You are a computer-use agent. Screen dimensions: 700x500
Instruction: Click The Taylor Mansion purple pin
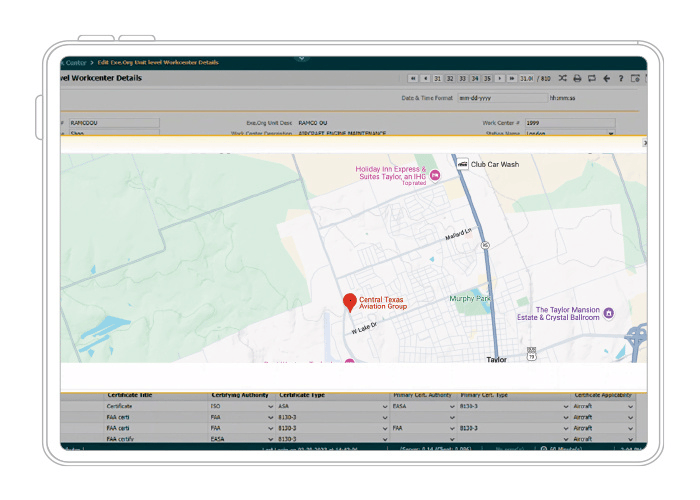pyautogui.click(x=608, y=313)
